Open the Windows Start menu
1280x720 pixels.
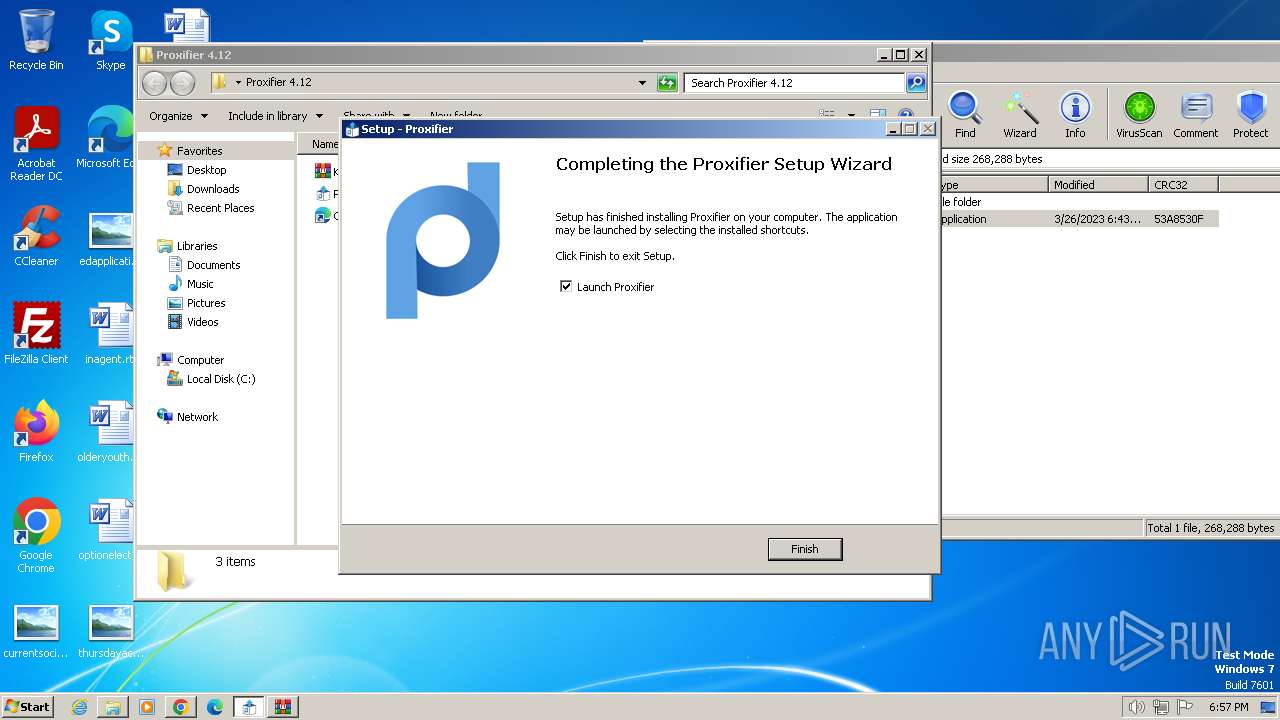click(x=28, y=706)
